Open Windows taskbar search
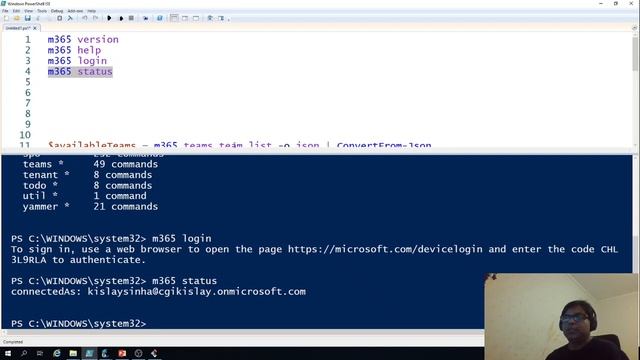Viewport: 640px width, 360px height. click(x=24, y=353)
